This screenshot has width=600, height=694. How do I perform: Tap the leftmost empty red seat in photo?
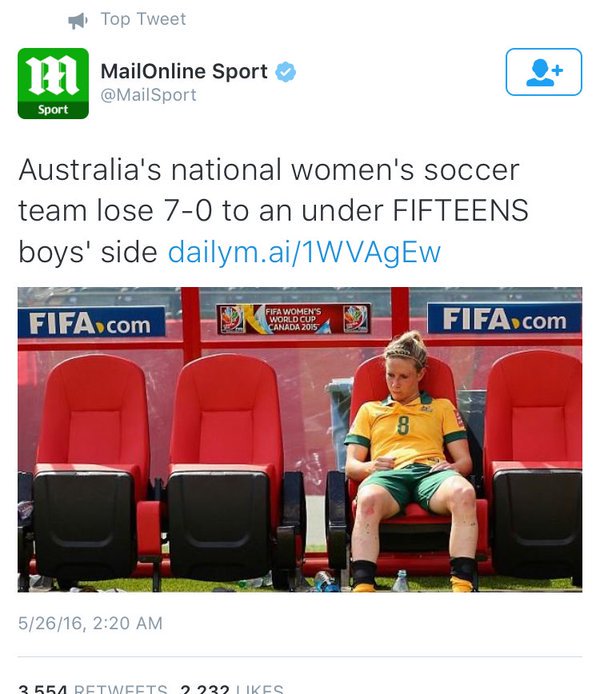[x=90, y=469]
